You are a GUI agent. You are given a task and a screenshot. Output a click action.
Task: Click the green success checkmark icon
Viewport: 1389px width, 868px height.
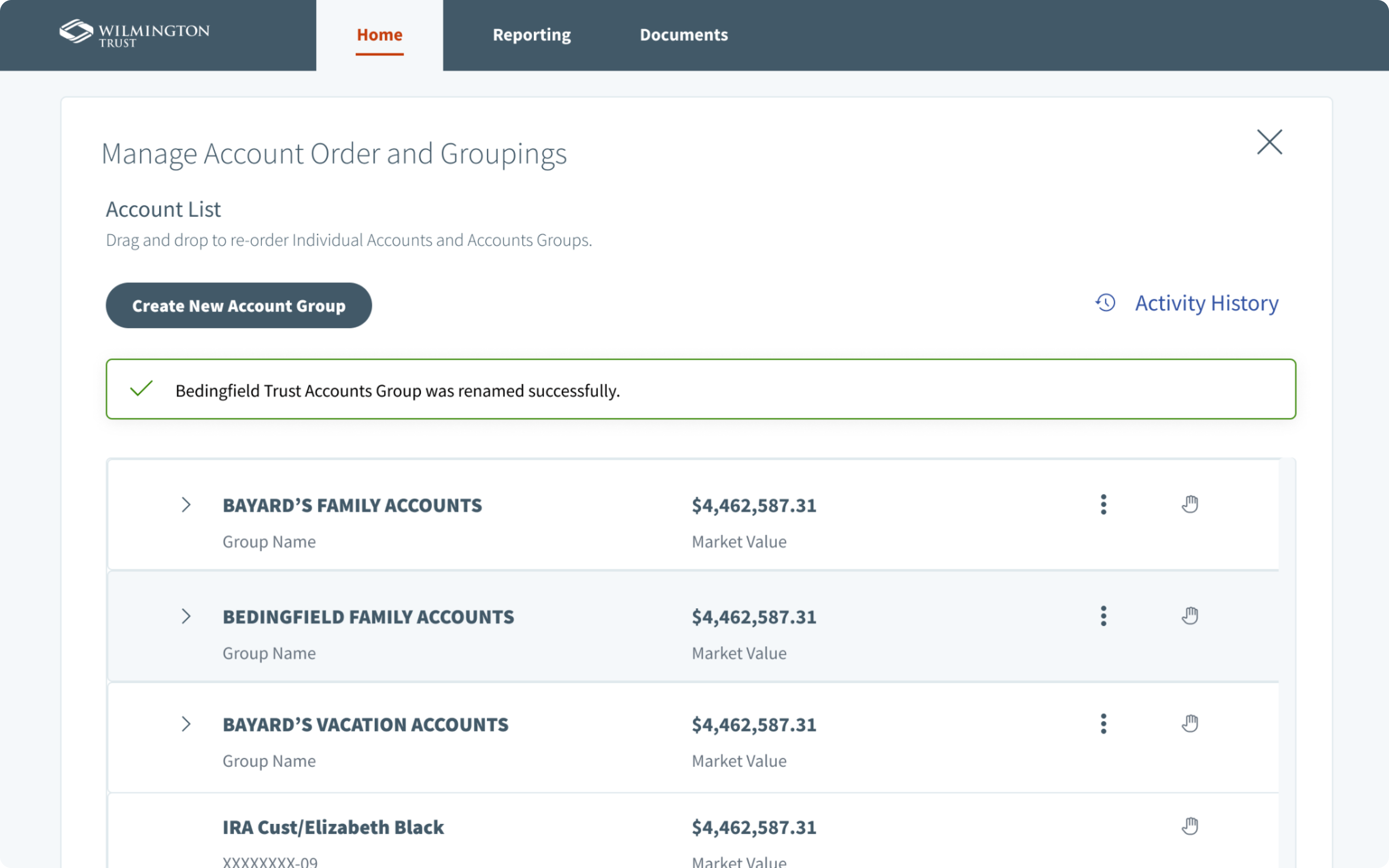tap(141, 389)
